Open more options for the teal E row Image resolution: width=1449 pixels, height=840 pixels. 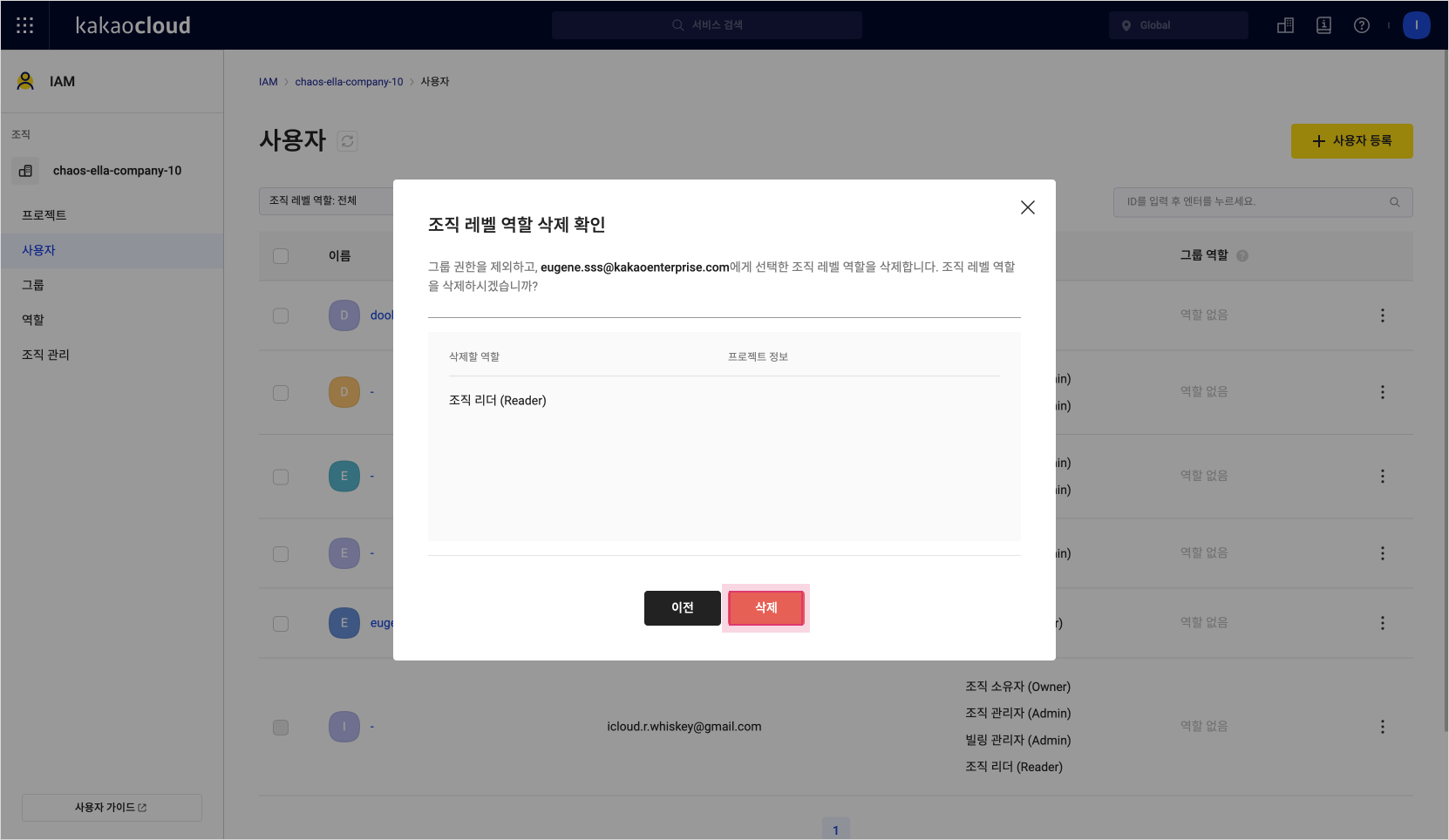tap(1382, 477)
